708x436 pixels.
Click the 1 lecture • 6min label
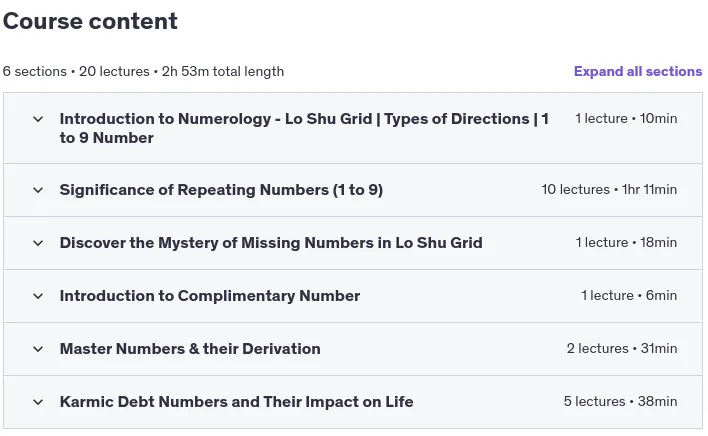629,295
